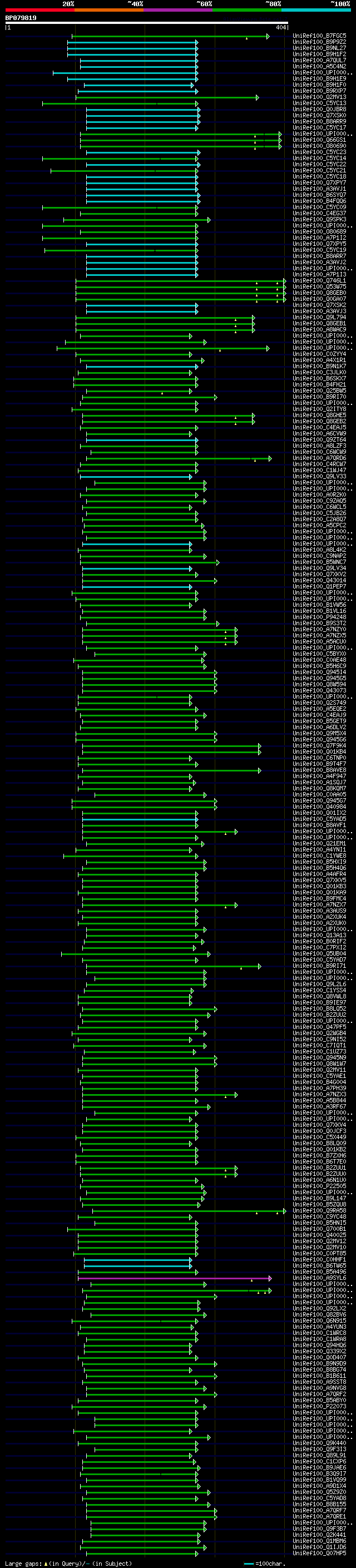Click the green alignment bar for B7FGC5
Viewport: 356px width, 1568px height.
coord(170,37)
